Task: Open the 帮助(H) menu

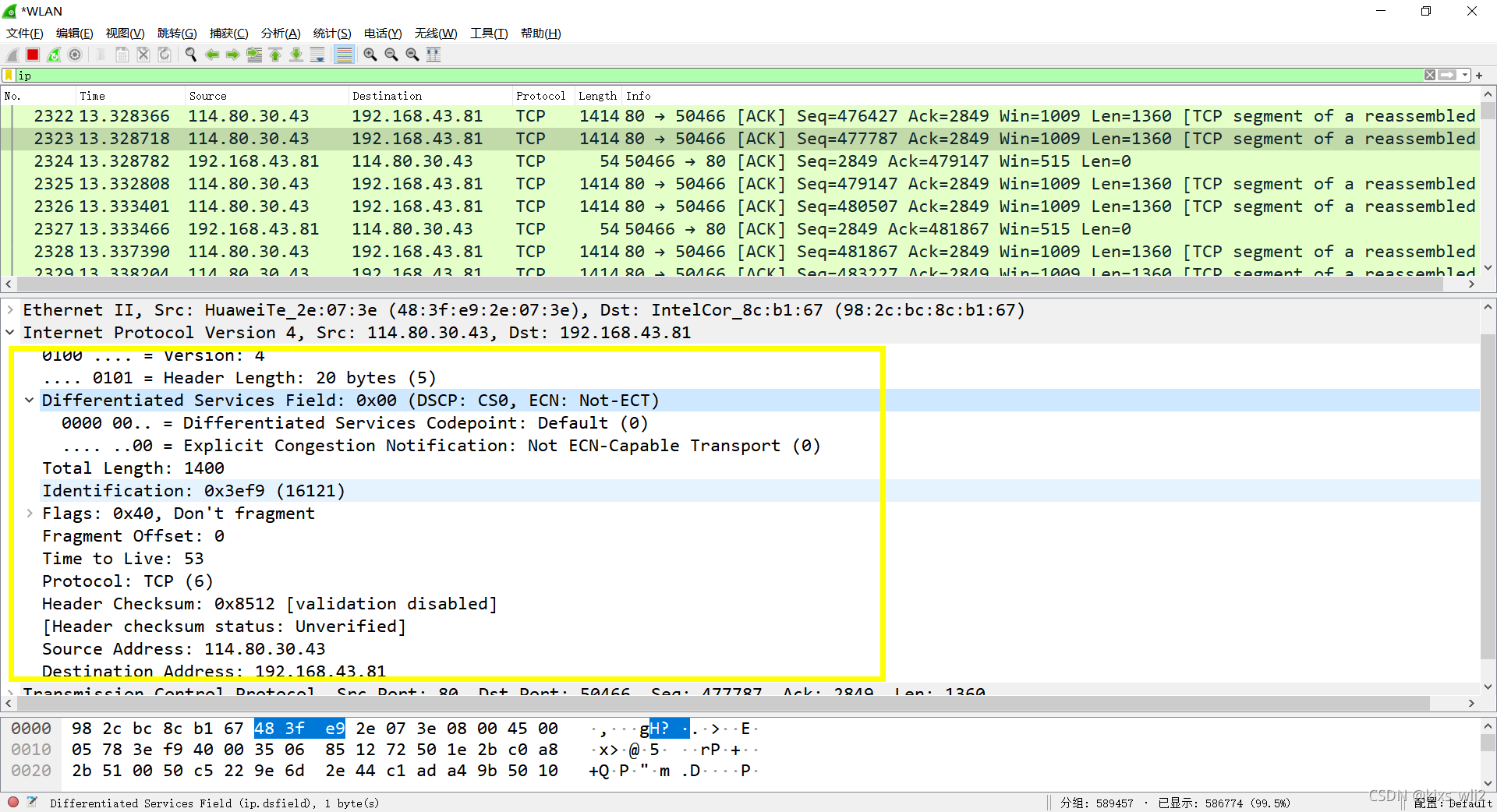Action: pos(541,34)
